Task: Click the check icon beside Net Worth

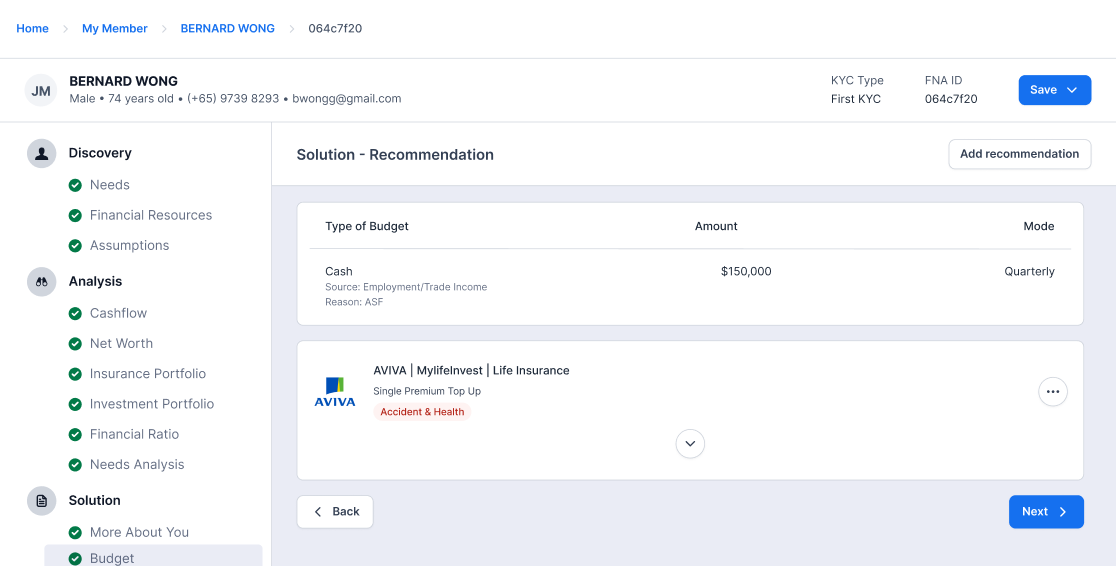Action: point(75,343)
